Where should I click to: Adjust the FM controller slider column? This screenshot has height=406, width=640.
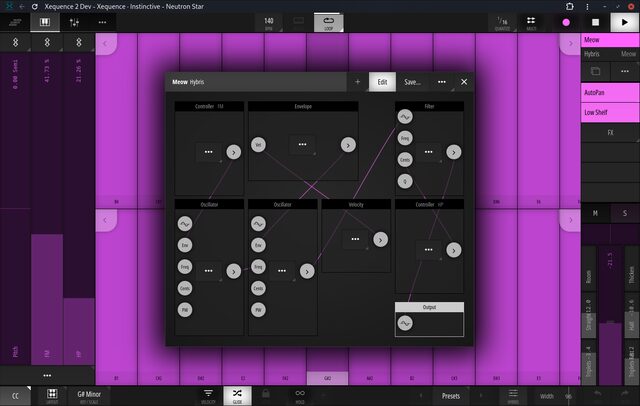(x=47, y=209)
